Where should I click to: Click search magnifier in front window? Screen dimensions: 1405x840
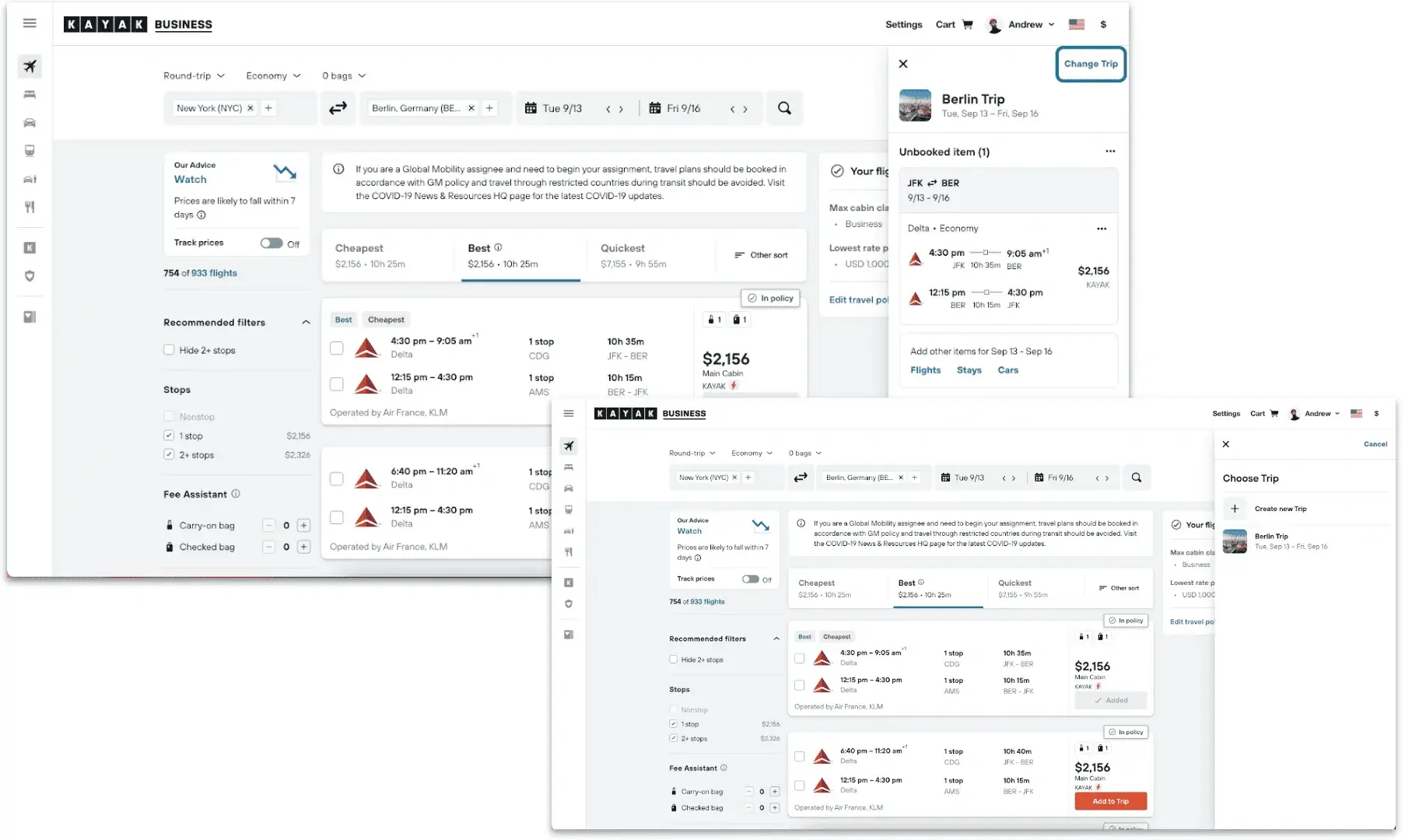point(1137,477)
